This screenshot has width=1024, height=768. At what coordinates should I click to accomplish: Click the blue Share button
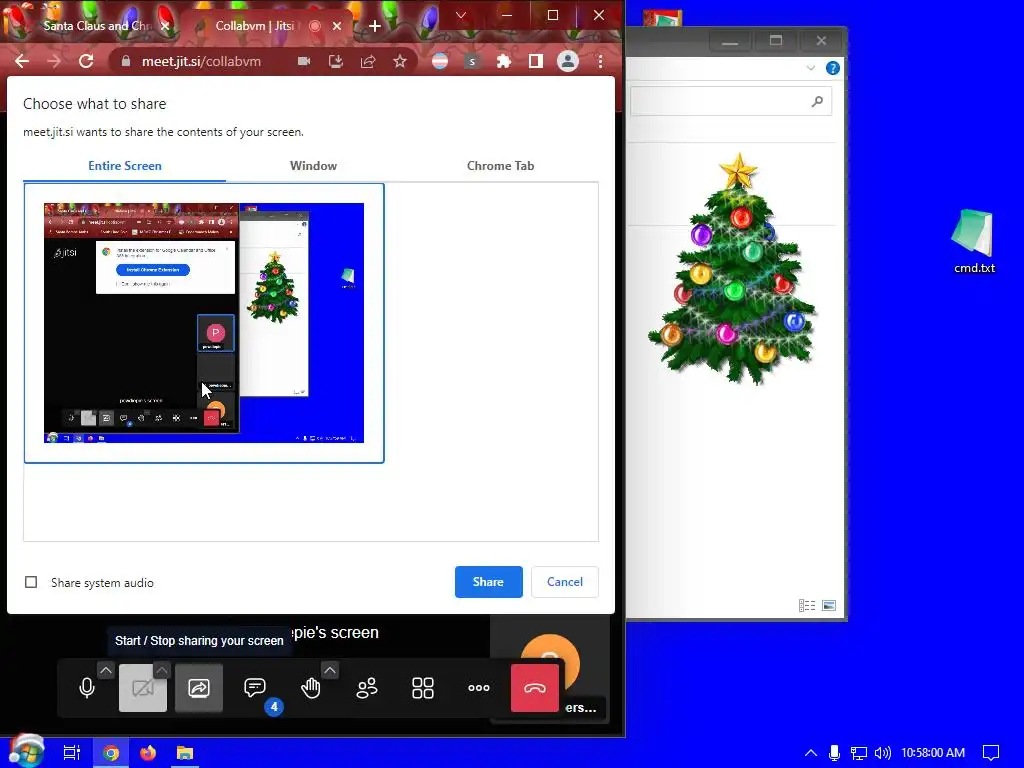coord(488,582)
